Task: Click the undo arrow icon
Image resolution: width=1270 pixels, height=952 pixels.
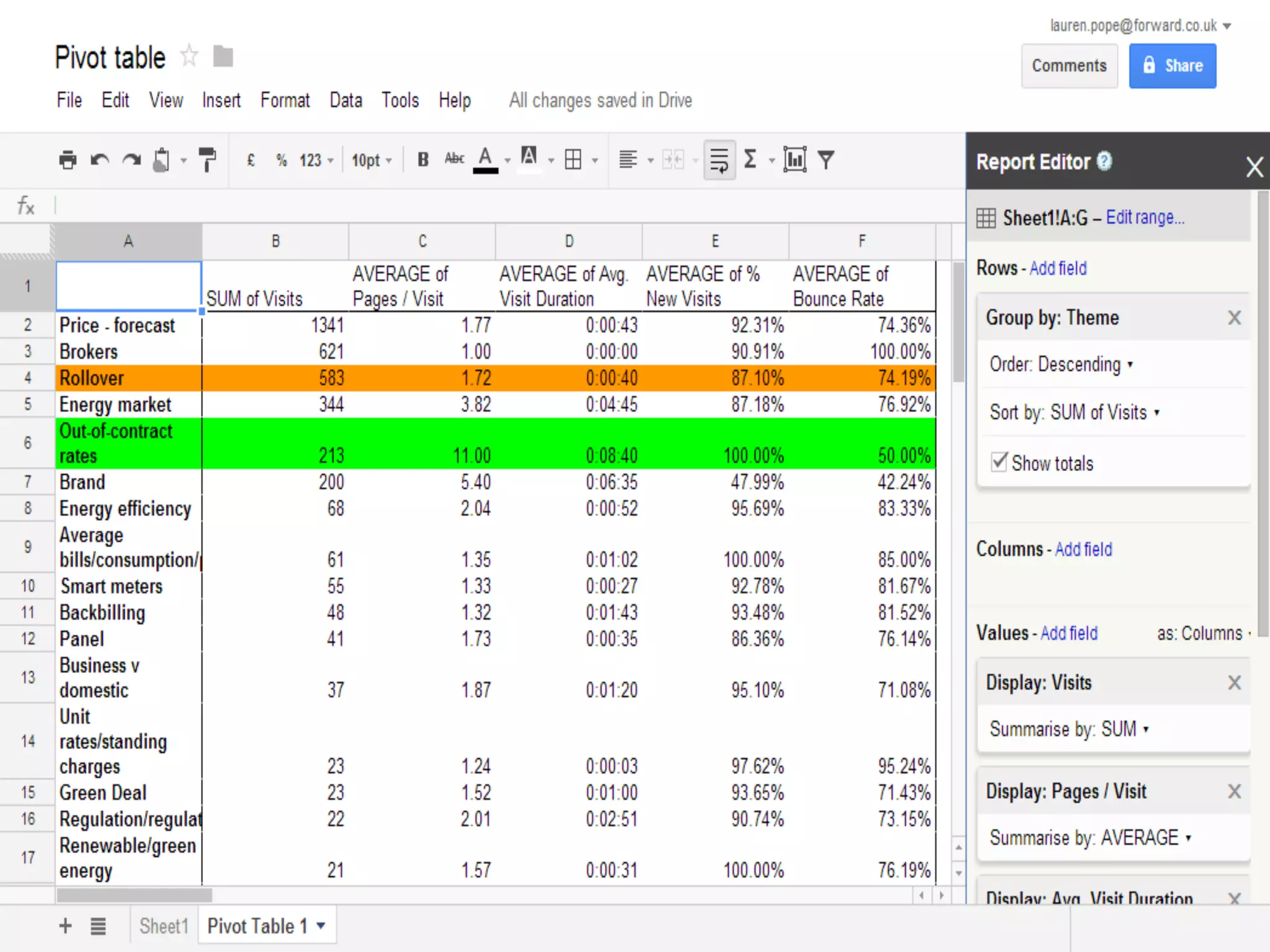Action: tap(100, 160)
